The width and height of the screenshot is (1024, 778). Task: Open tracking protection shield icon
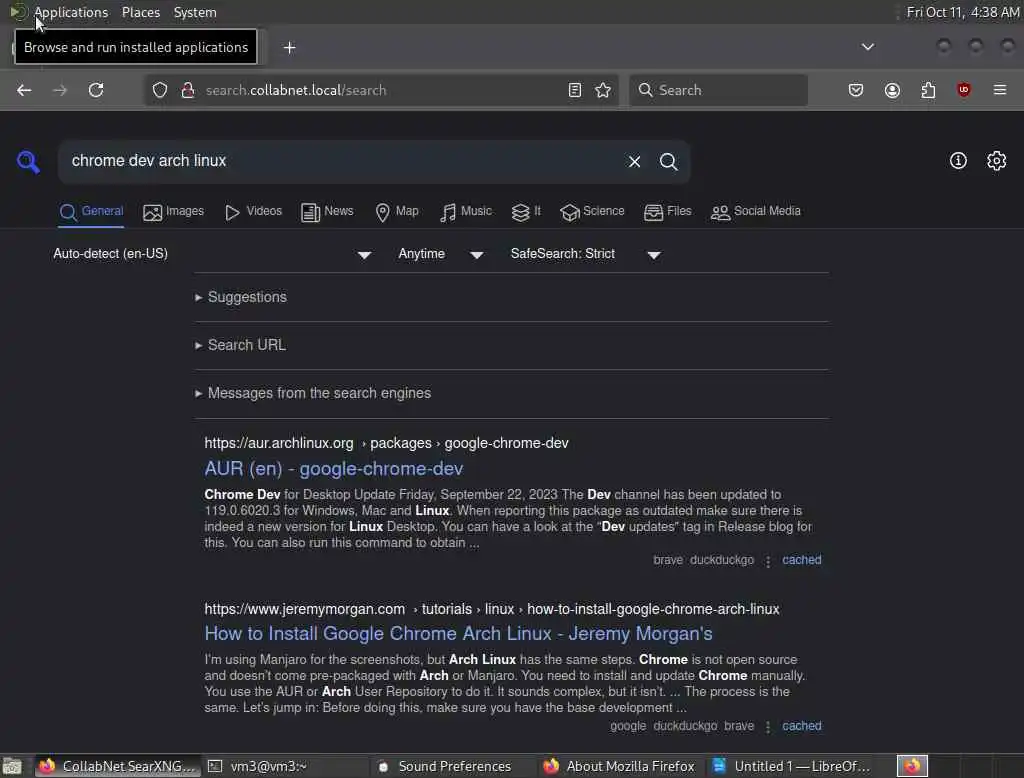(160, 90)
